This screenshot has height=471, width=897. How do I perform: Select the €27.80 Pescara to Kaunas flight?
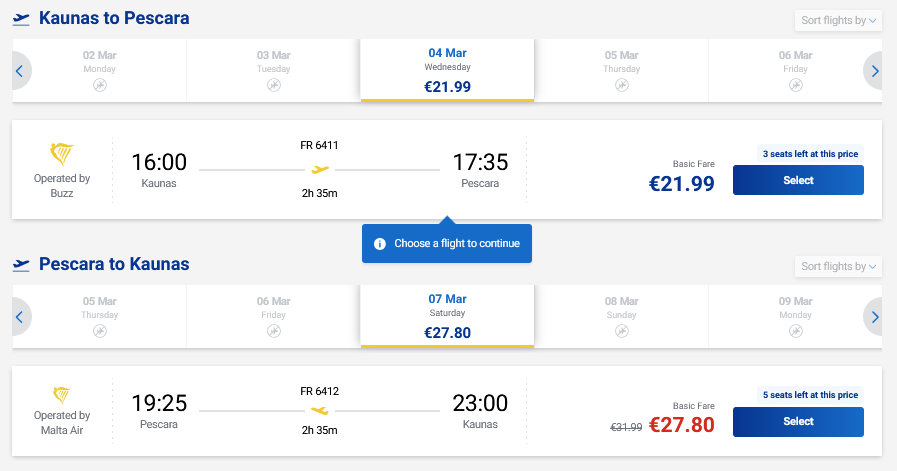pyautogui.click(x=798, y=421)
